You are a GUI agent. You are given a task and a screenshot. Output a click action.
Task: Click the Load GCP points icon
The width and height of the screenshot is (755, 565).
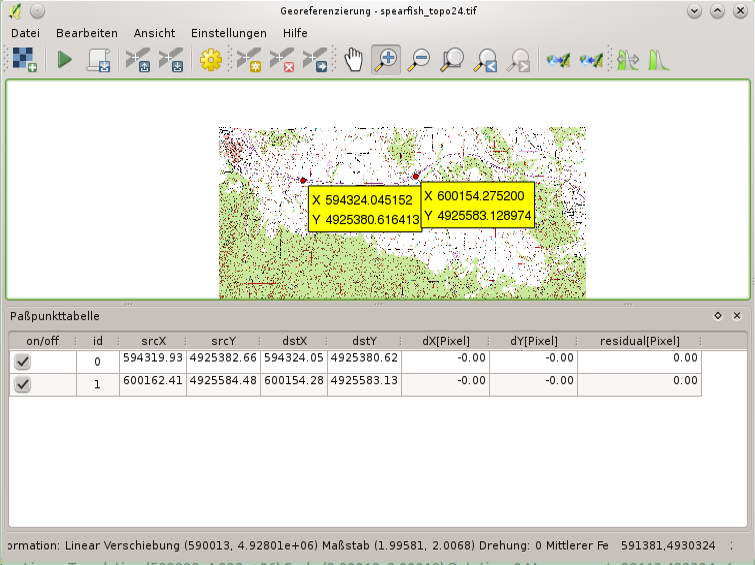138,60
